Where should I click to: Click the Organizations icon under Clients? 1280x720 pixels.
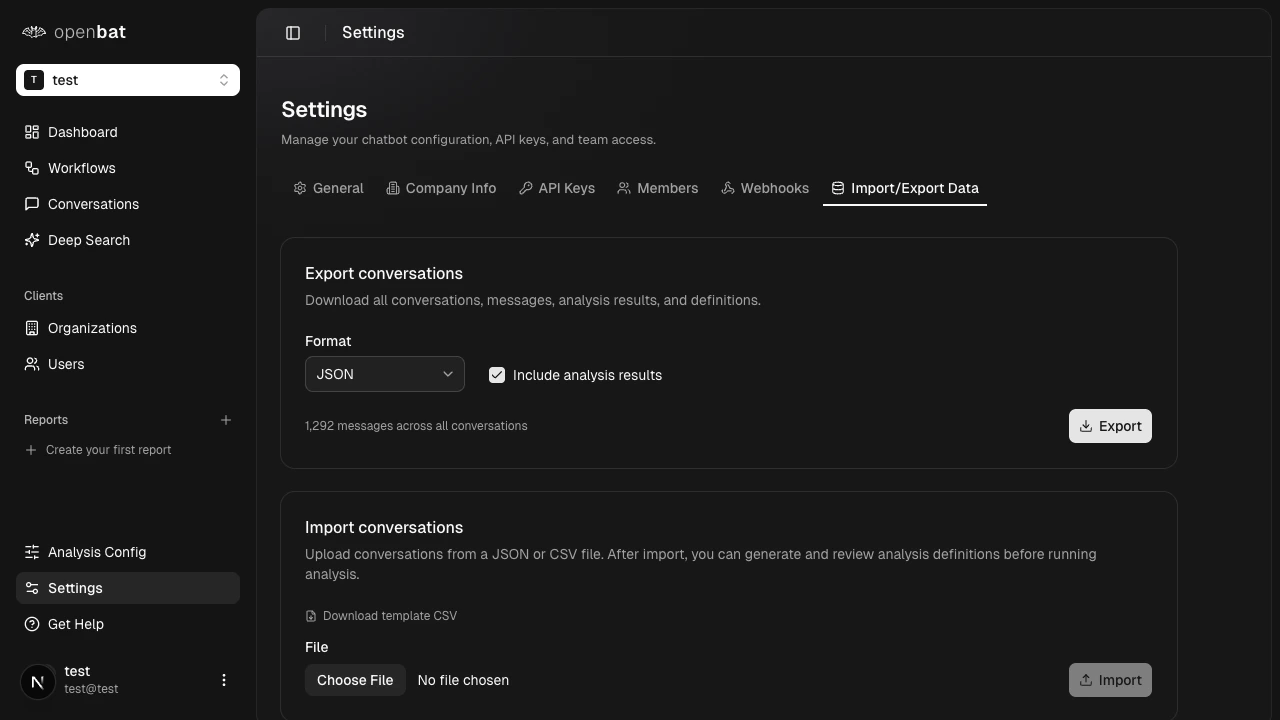31,328
